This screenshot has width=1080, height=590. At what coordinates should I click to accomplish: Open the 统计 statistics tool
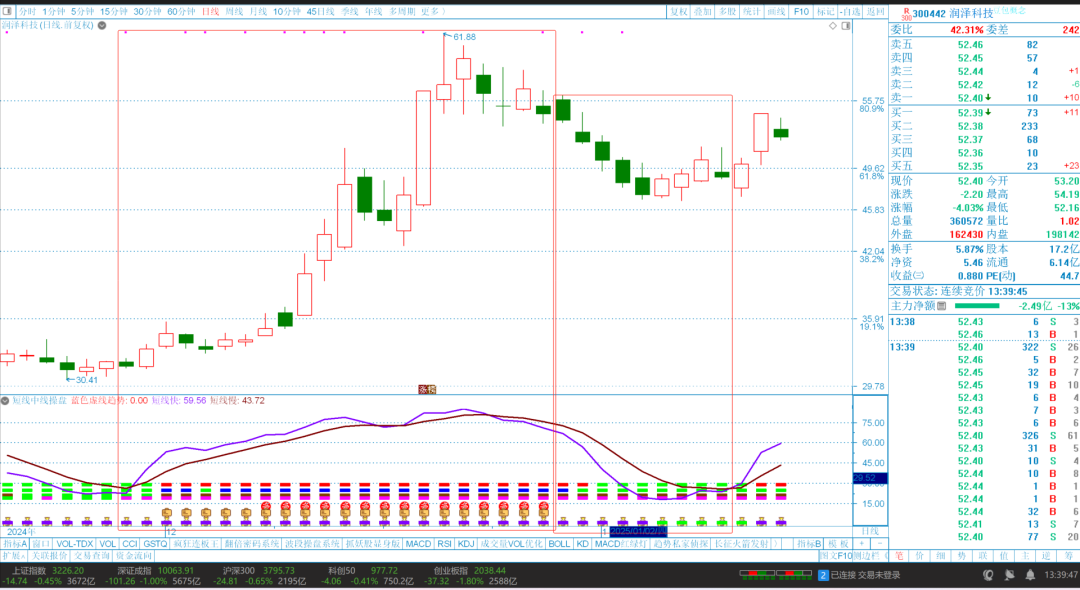click(x=751, y=12)
